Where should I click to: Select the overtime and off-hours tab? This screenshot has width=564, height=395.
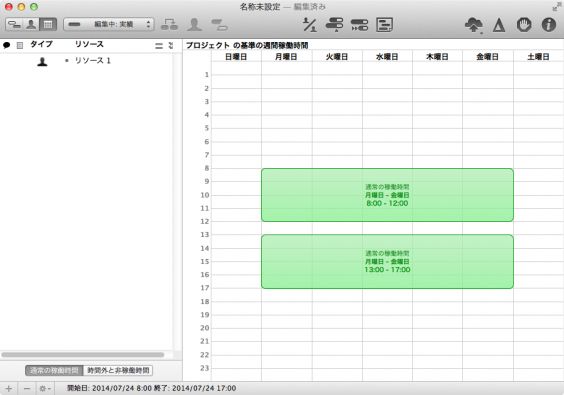pyautogui.click(x=118, y=370)
